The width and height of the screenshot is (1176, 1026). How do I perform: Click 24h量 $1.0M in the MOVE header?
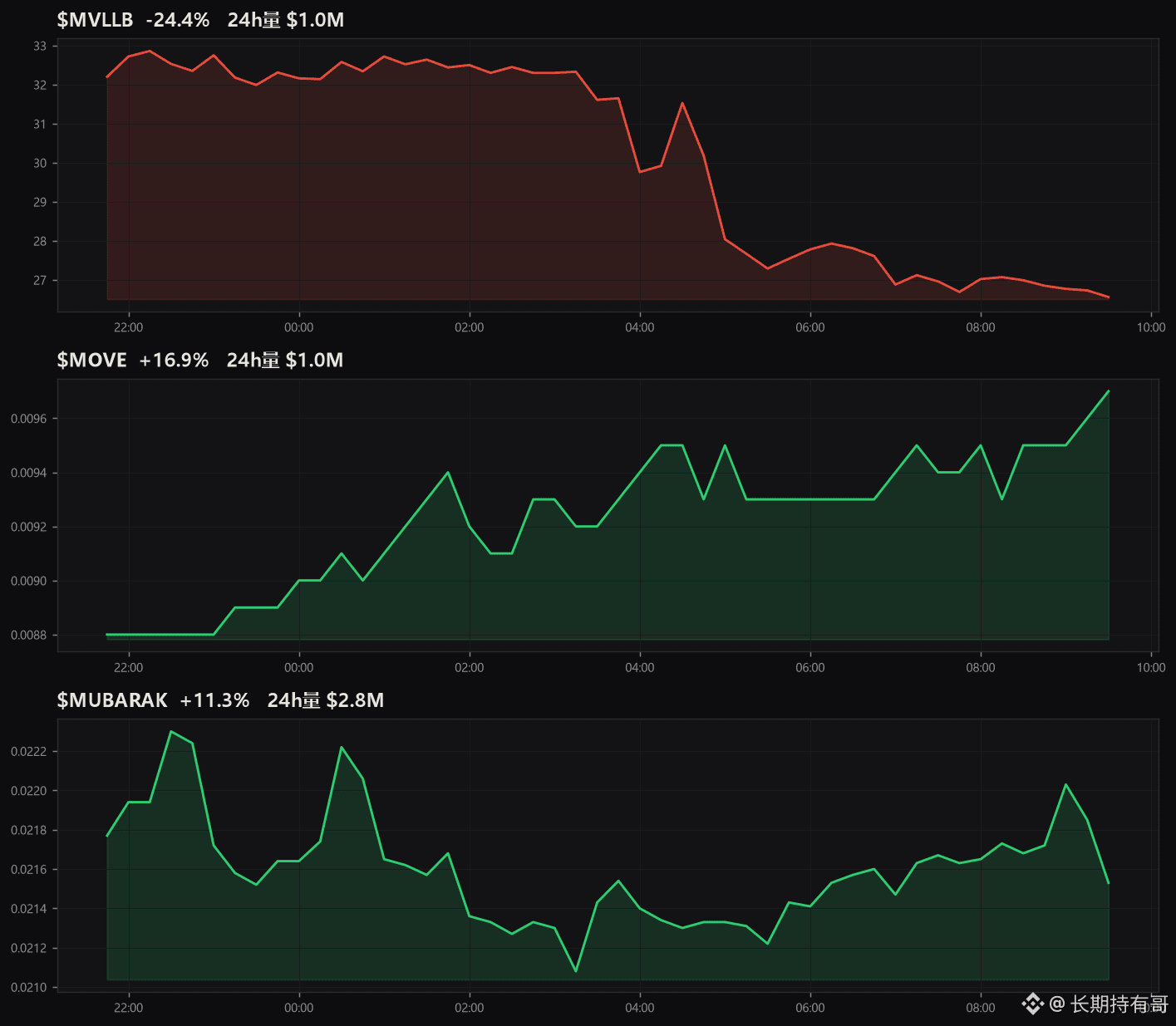(285, 360)
